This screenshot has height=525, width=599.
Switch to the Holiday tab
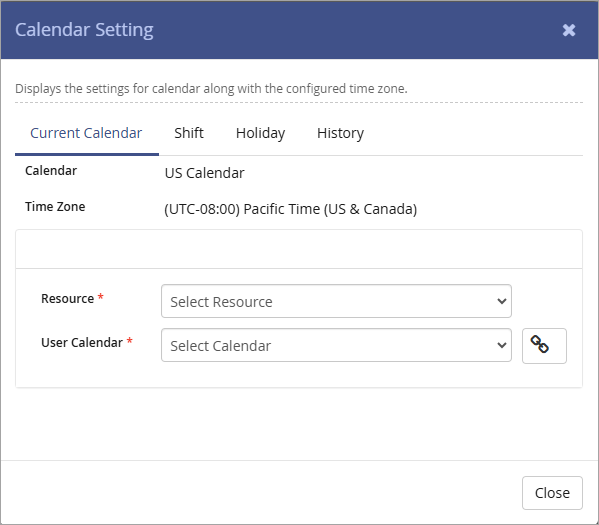pos(260,133)
